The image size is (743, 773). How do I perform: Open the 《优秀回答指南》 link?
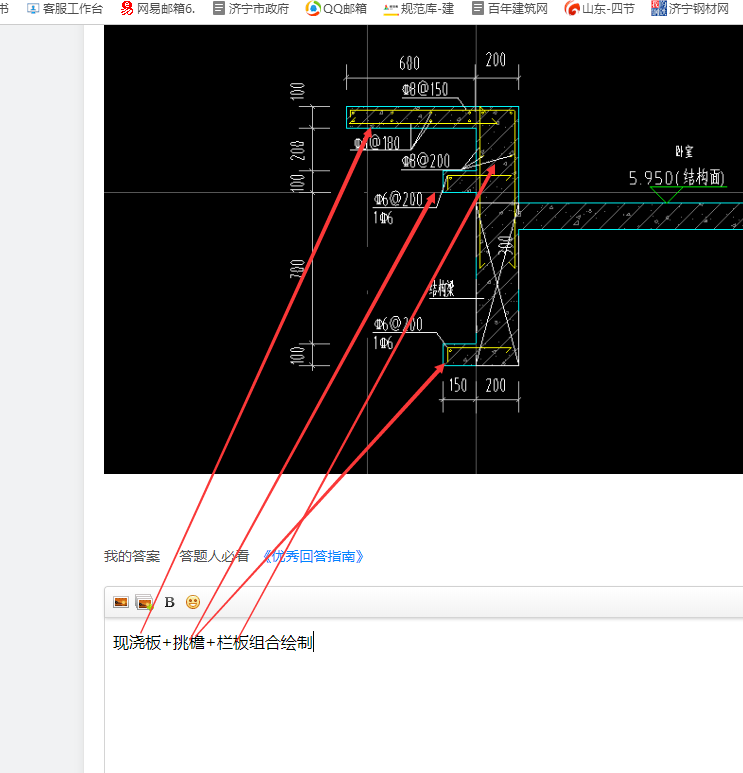click(x=314, y=556)
